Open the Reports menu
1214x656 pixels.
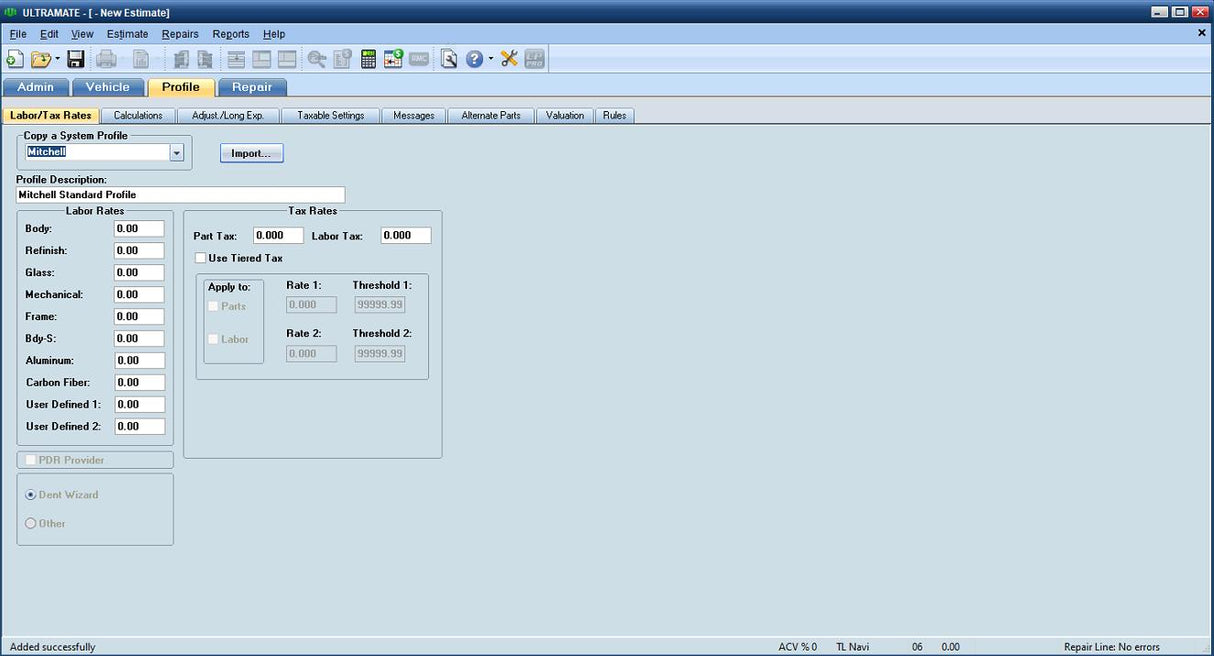(231, 33)
